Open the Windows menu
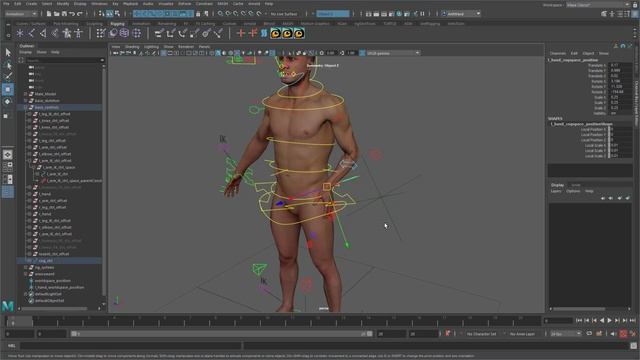The image size is (640, 360). pyautogui.click(x=99, y=4)
